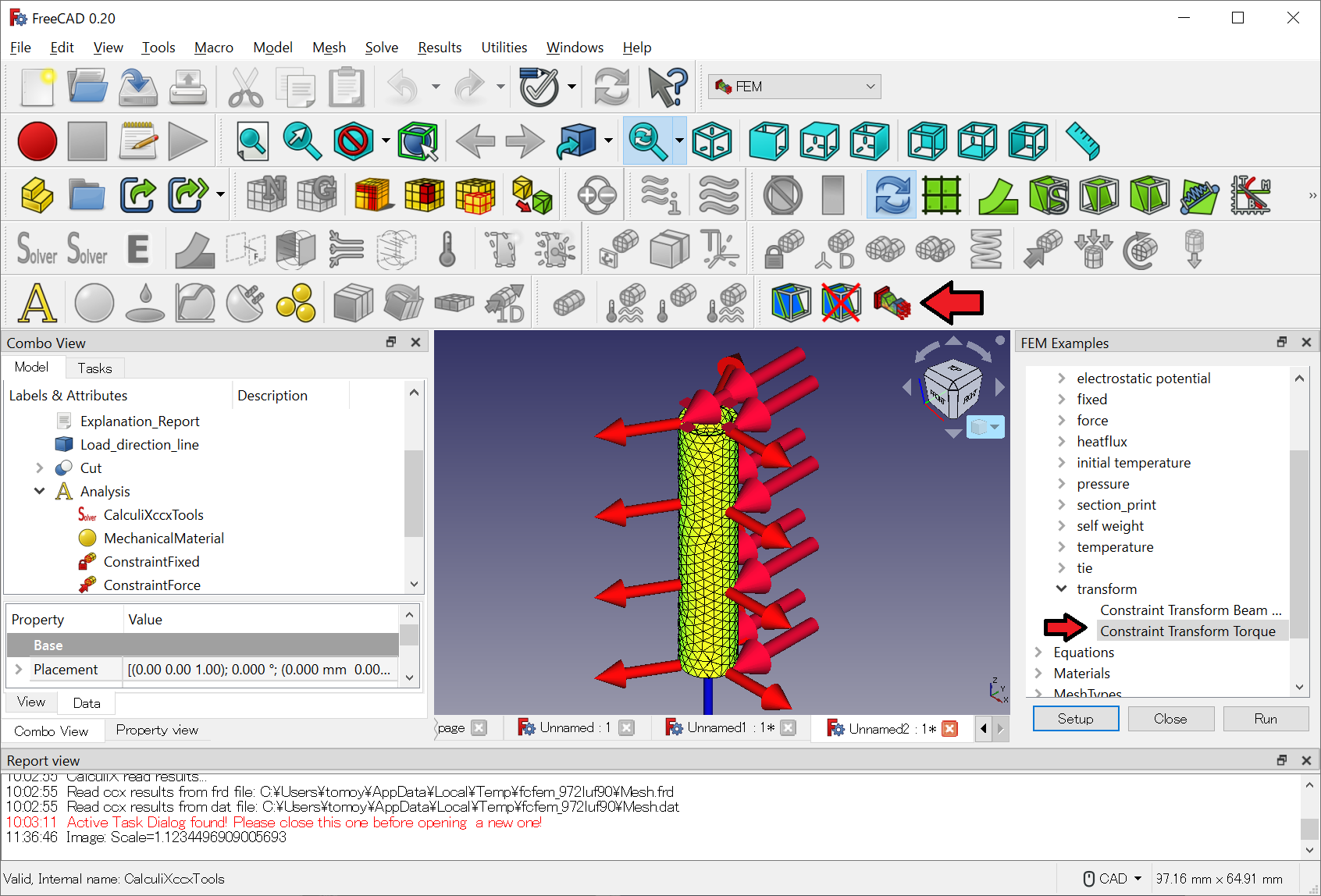Click the Setup button
The image size is (1321, 896).
(x=1075, y=718)
